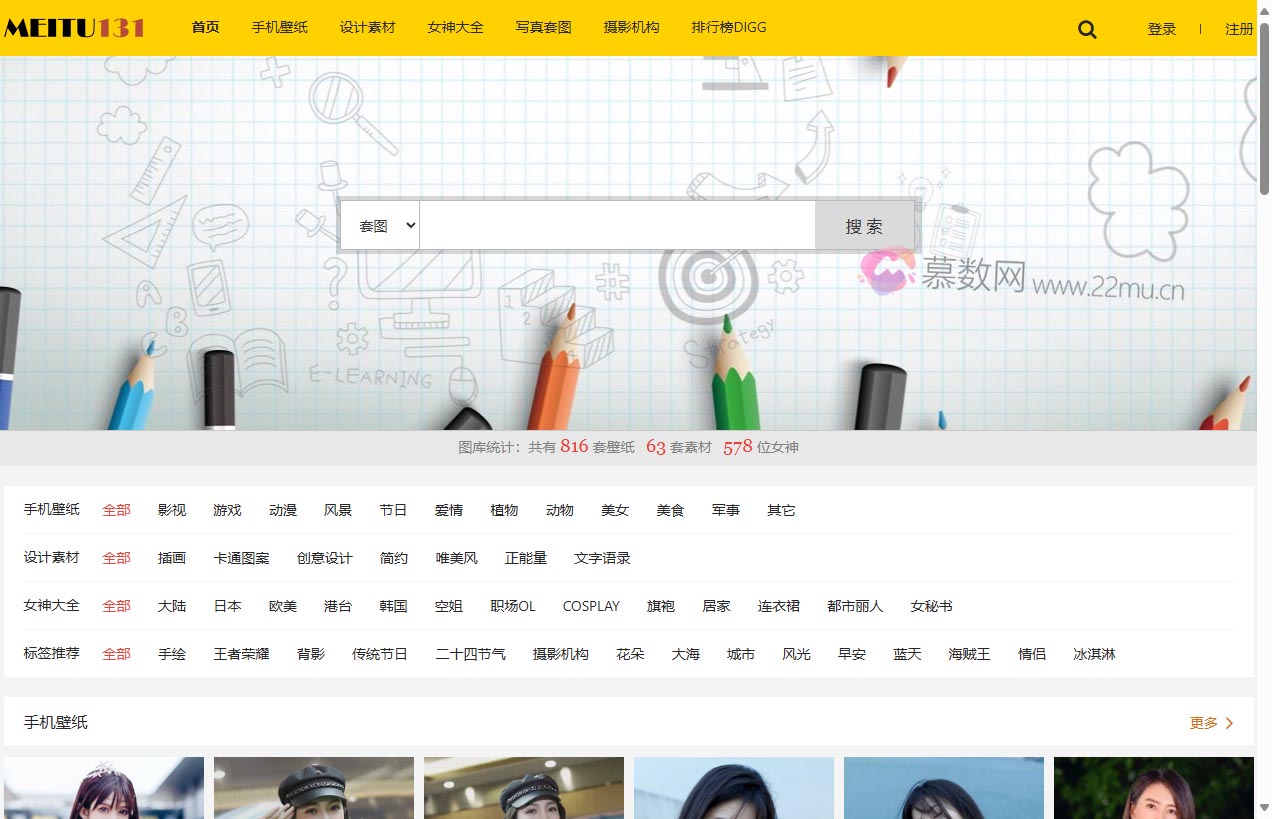The image size is (1272, 819).
Task: Open the 登录 login link
Action: point(1162,29)
